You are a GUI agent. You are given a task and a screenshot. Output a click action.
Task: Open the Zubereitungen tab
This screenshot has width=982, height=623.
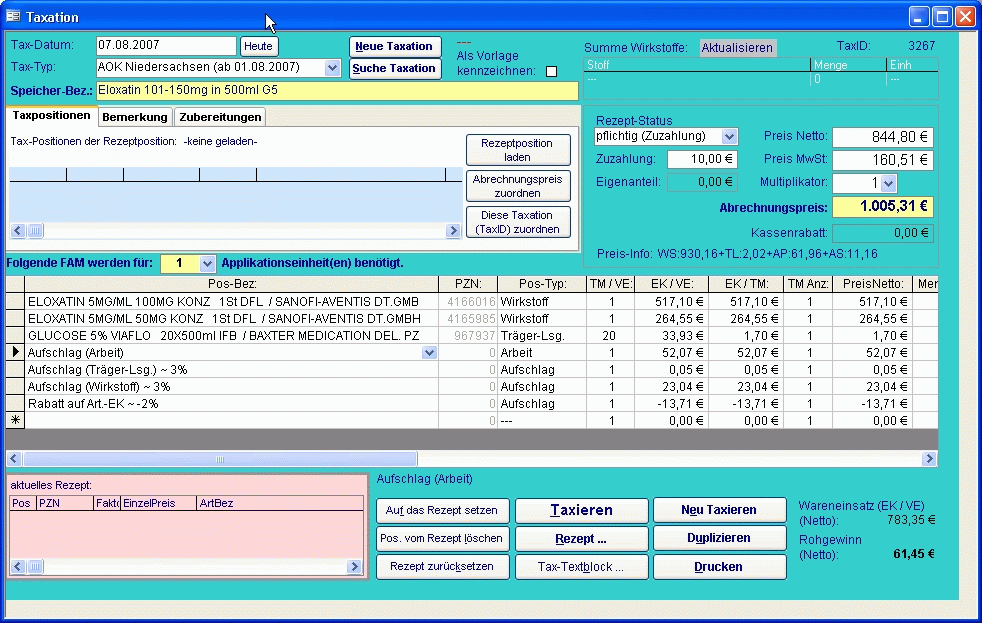(x=220, y=117)
